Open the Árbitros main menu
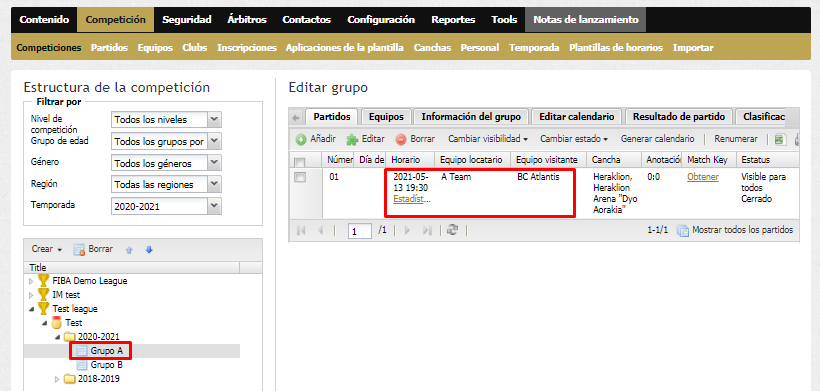 click(247, 20)
